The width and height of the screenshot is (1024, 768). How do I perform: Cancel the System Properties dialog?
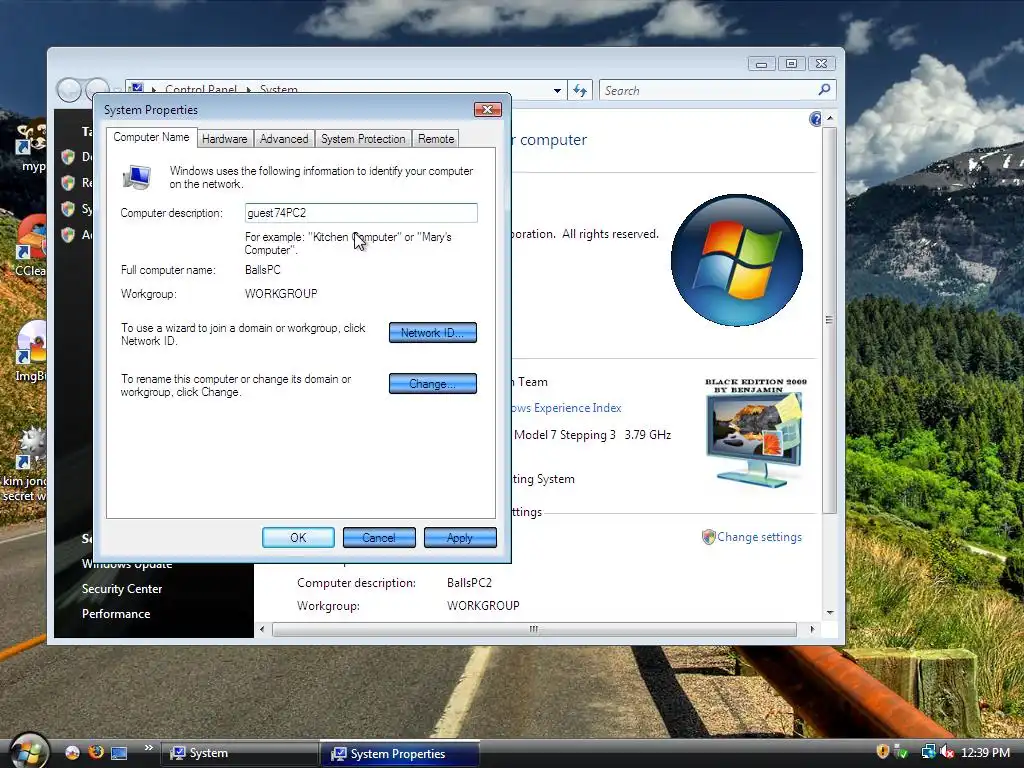pos(379,537)
